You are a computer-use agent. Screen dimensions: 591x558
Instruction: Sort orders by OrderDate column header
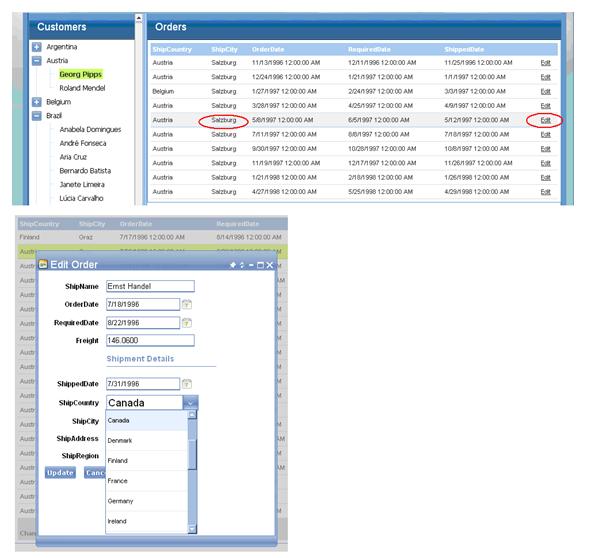[268, 49]
